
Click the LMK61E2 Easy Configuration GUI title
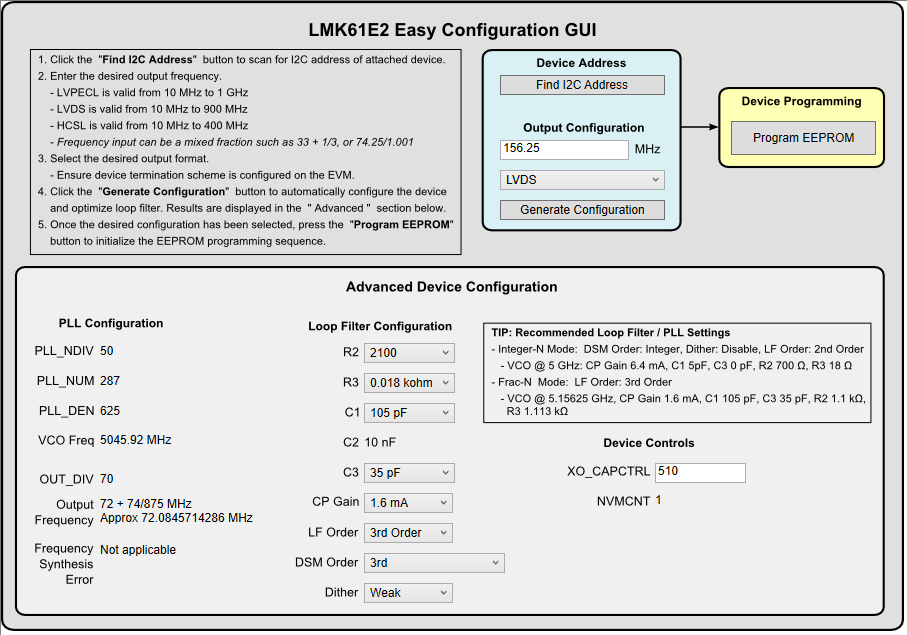tap(452, 30)
